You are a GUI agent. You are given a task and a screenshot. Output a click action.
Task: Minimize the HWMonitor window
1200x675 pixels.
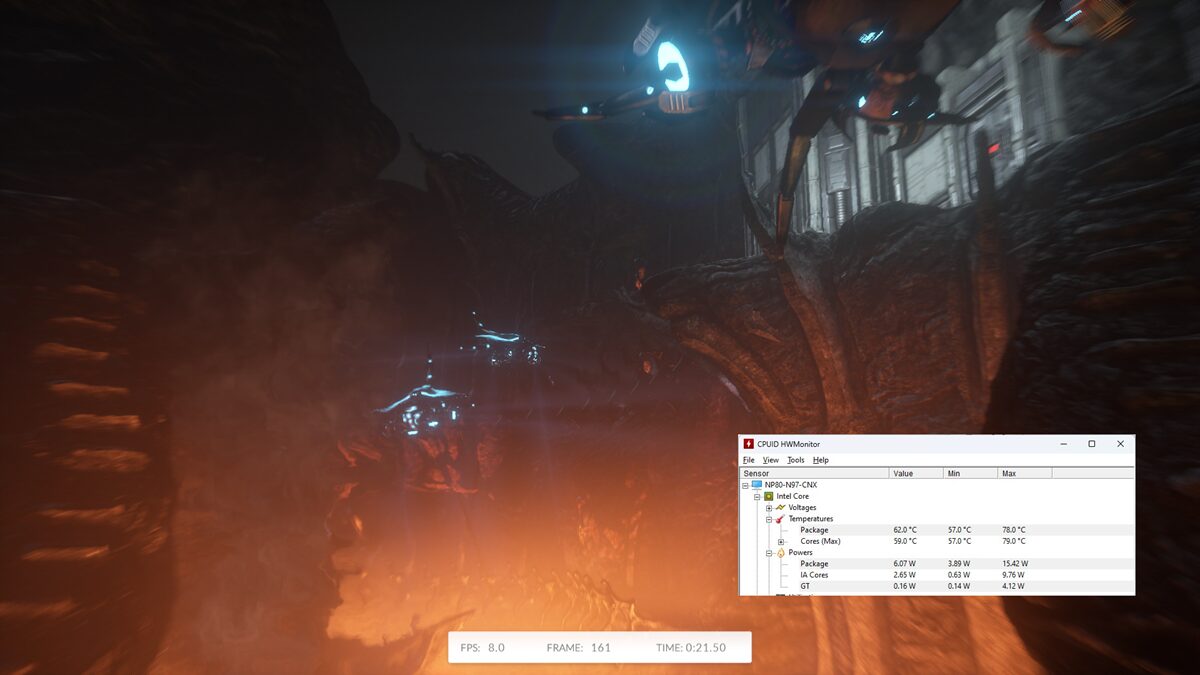1063,444
